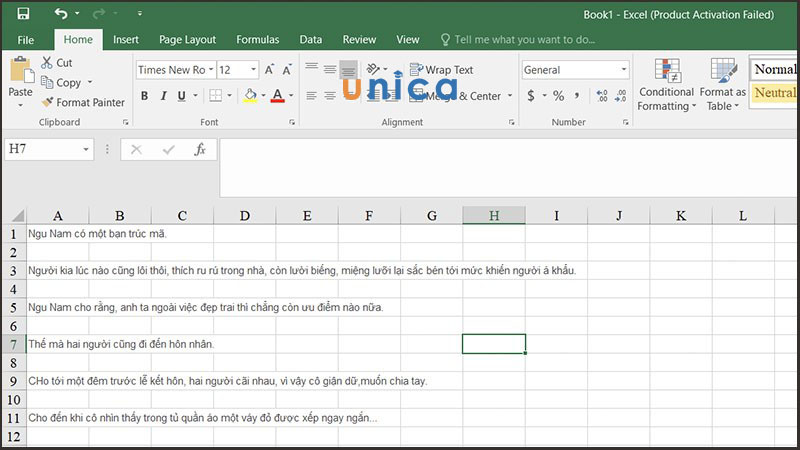Expand the Font Color dropdown arrow
The image size is (800, 450).
click(x=291, y=95)
